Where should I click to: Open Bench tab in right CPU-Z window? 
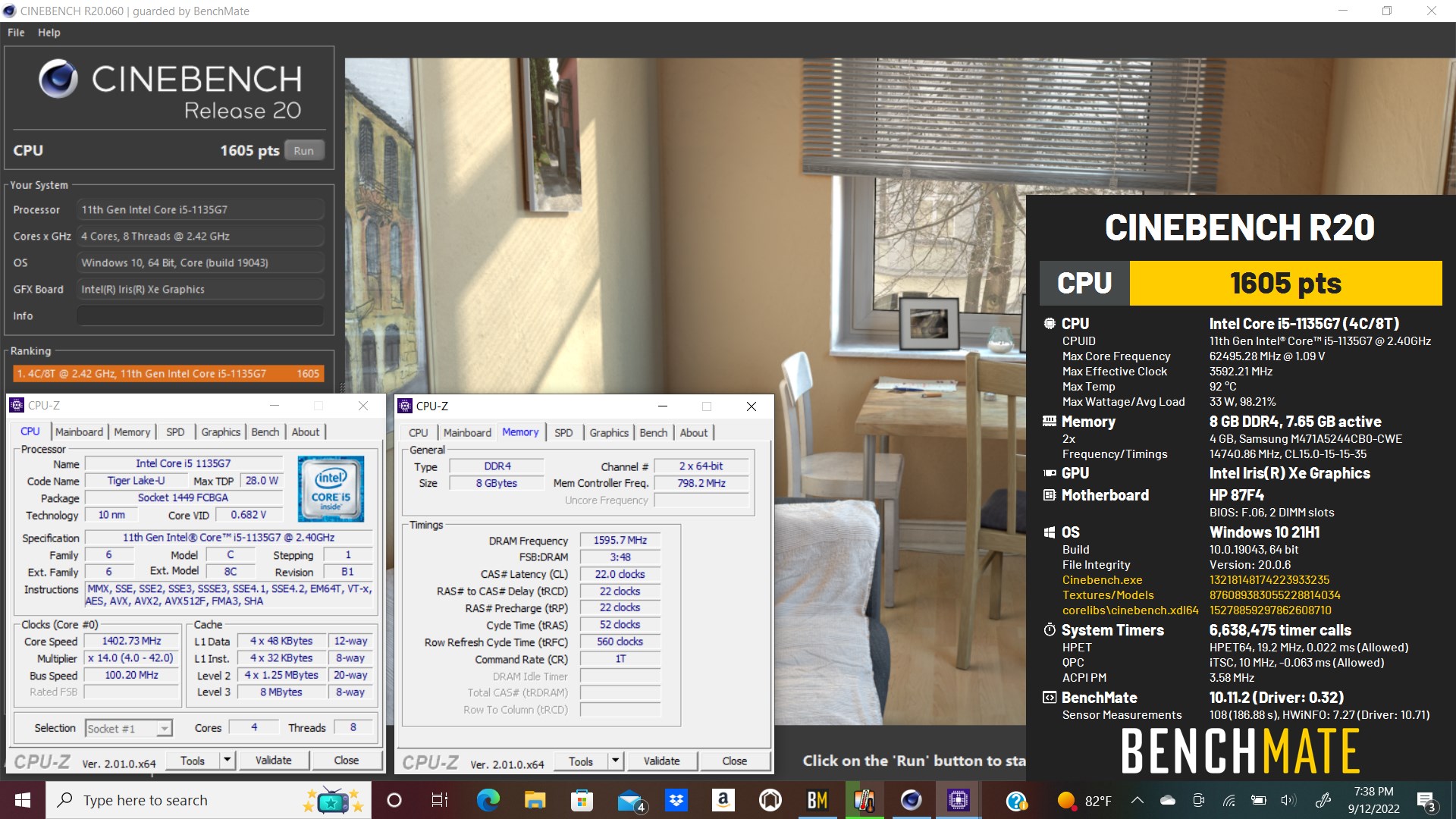click(x=654, y=432)
